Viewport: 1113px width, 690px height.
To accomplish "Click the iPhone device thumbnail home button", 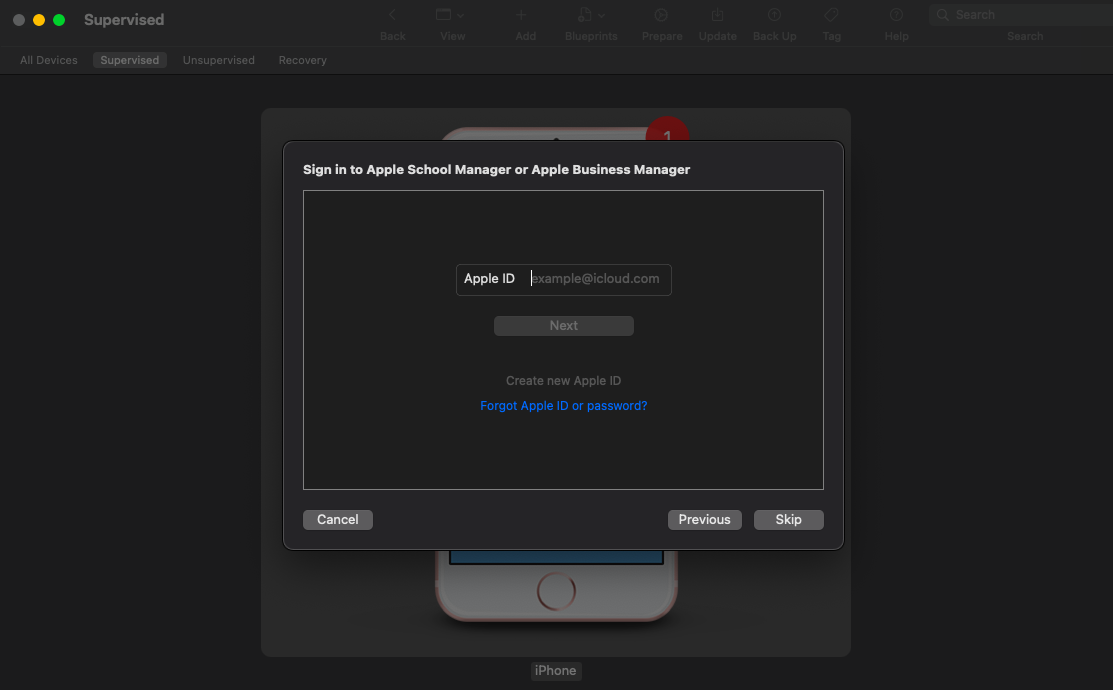I will 556,591.
